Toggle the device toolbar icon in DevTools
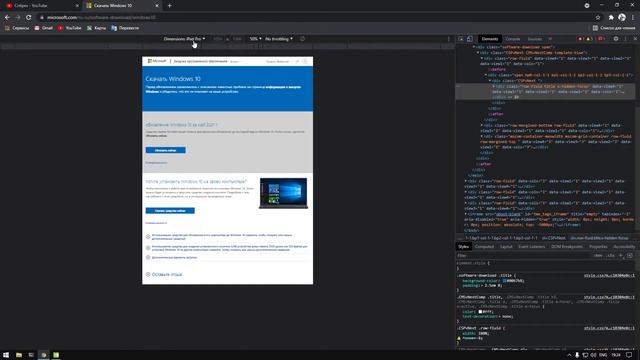This screenshot has height=360, width=640. (x=470, y=39)
